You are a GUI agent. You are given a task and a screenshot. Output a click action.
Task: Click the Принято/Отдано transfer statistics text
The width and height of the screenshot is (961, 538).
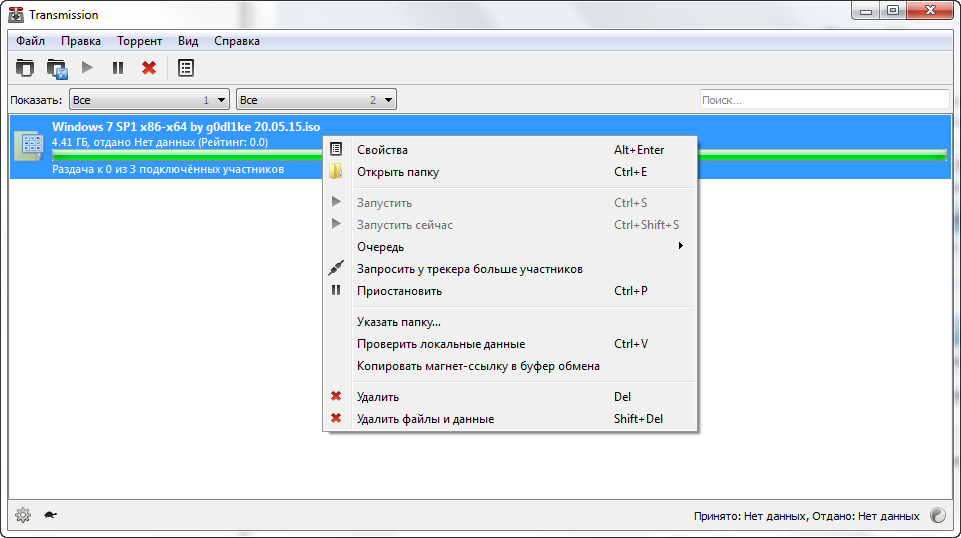pos(807,516)
